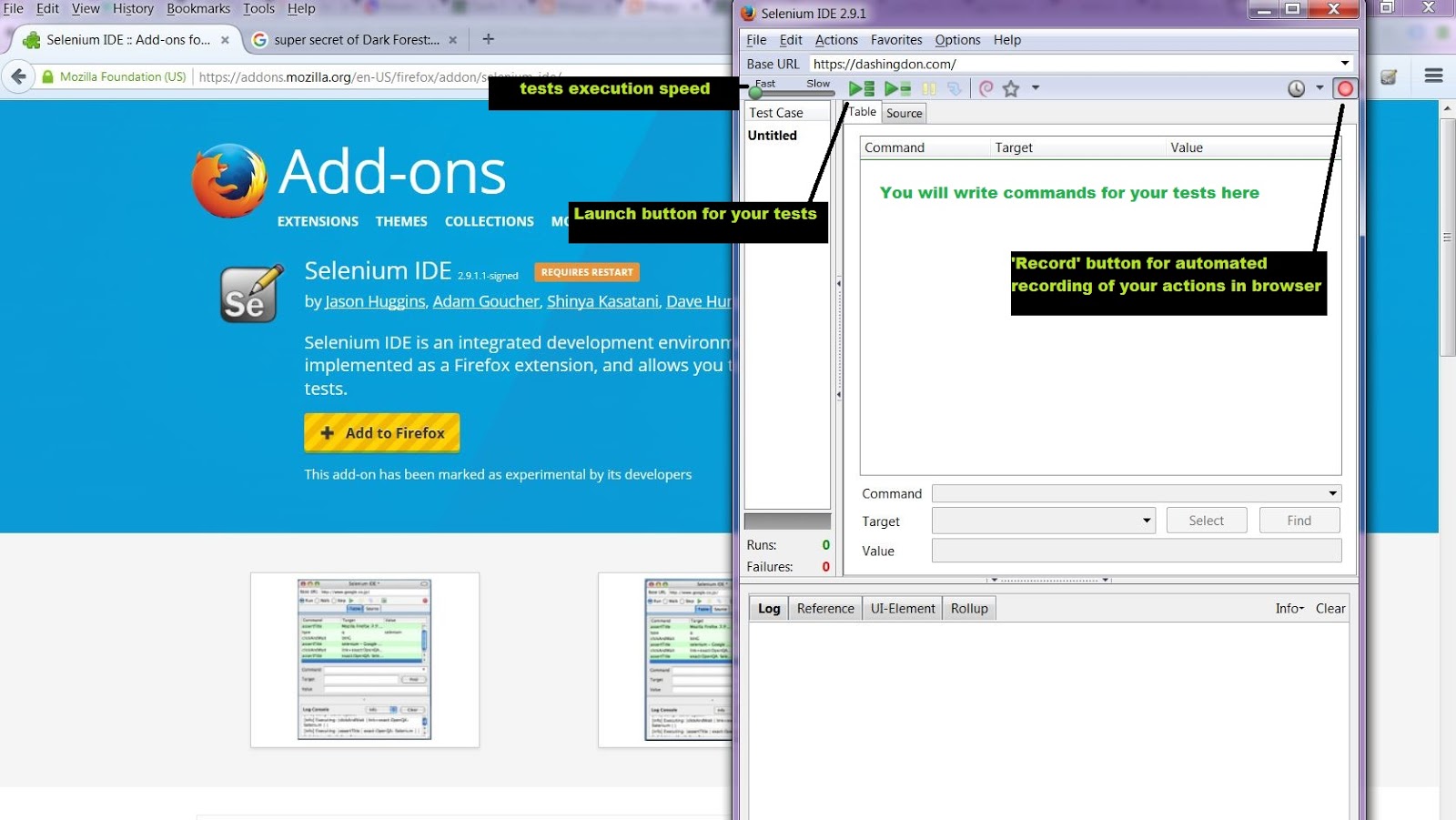Switch to the Source tab

pos(904,114)
